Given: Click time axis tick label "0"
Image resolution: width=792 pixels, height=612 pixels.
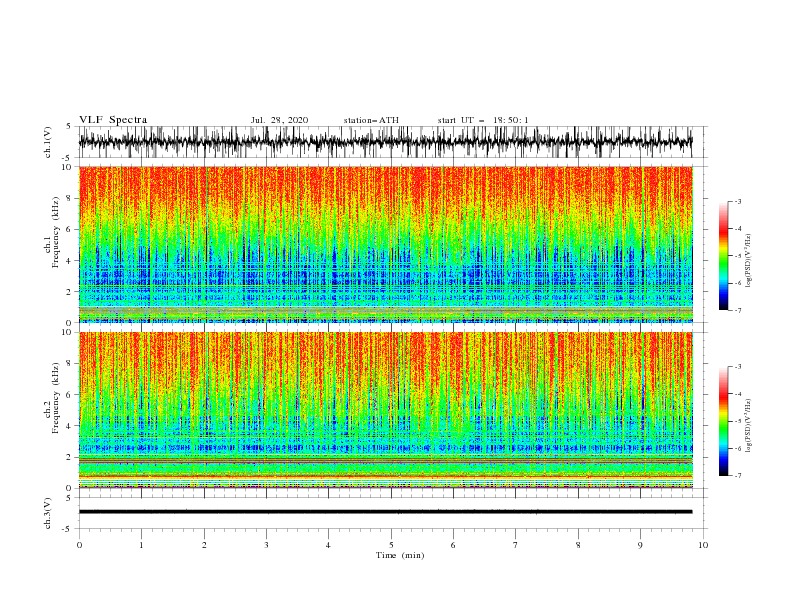Looking at the screenshot, I should pyautogui.click(x=79, y=545).
